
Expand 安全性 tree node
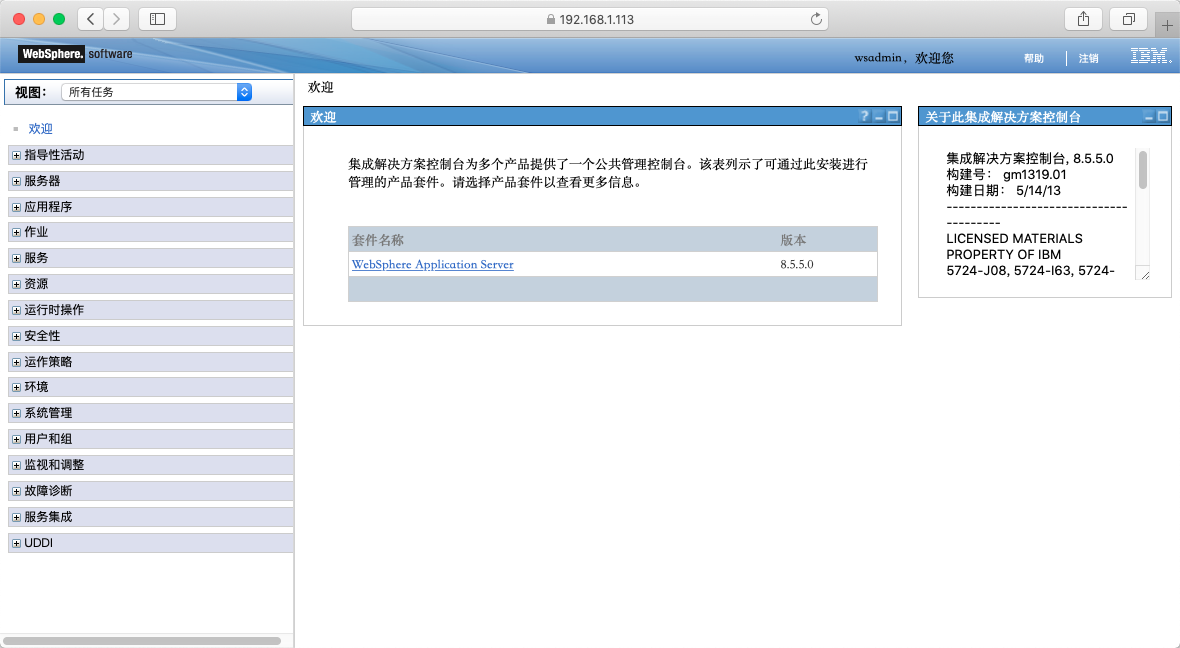pyautogui.click(x=17, y=336)
